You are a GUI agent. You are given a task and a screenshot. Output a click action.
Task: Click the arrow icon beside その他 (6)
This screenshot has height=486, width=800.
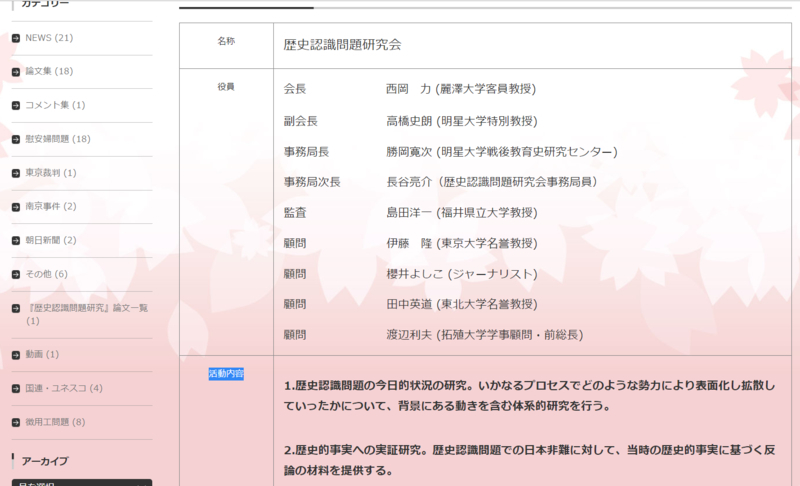point(16,274)
